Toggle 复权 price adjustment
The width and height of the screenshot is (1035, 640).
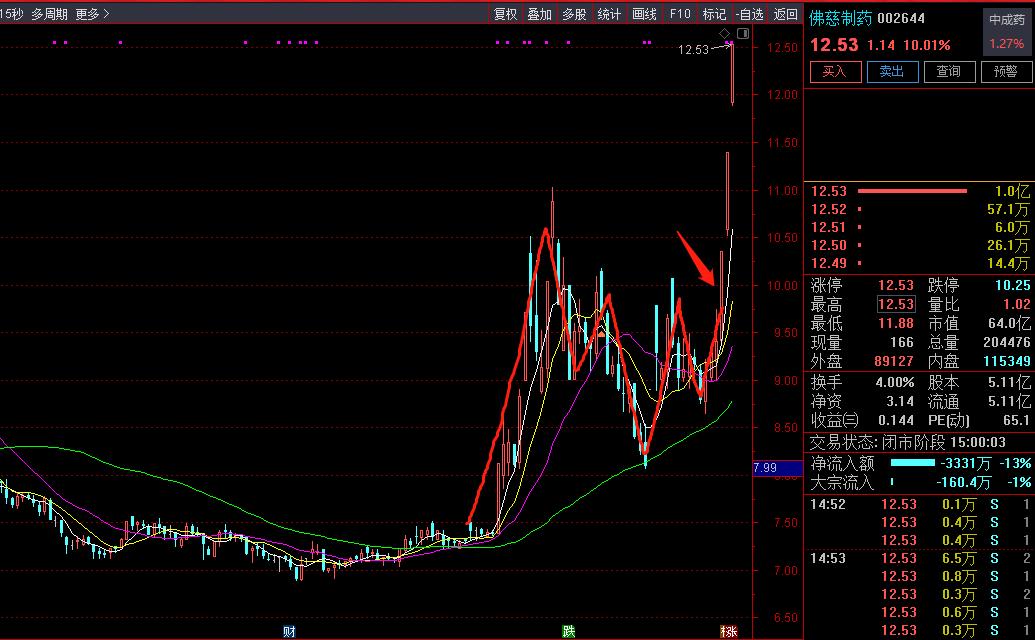point(506,14)
